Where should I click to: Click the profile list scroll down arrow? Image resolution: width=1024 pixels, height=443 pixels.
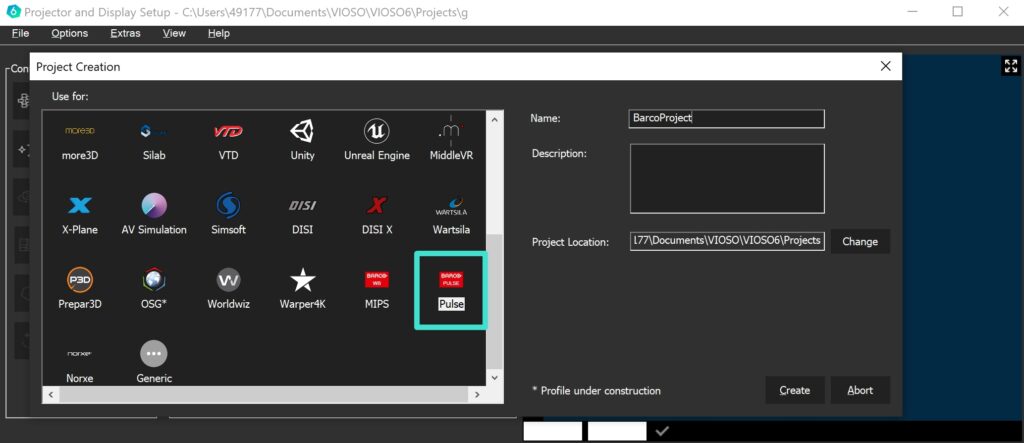(x=494, y=377)
